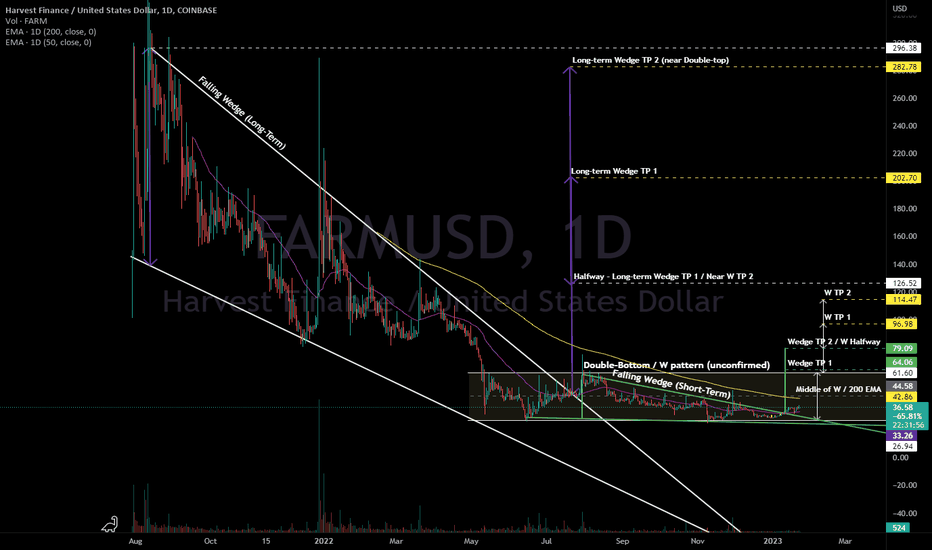Click the Vol · FARM indicator label
The image size is (932, 550).
(x=26, y=21)
